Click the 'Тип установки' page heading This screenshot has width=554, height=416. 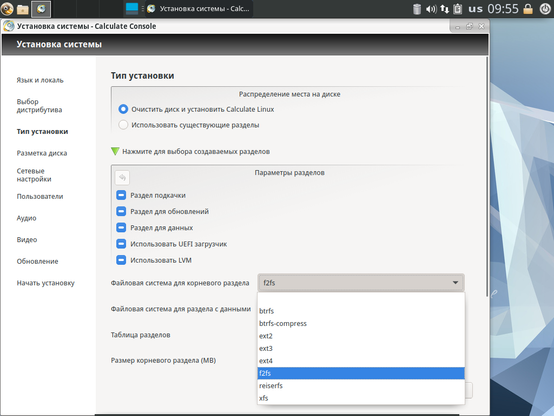(142, 76)
